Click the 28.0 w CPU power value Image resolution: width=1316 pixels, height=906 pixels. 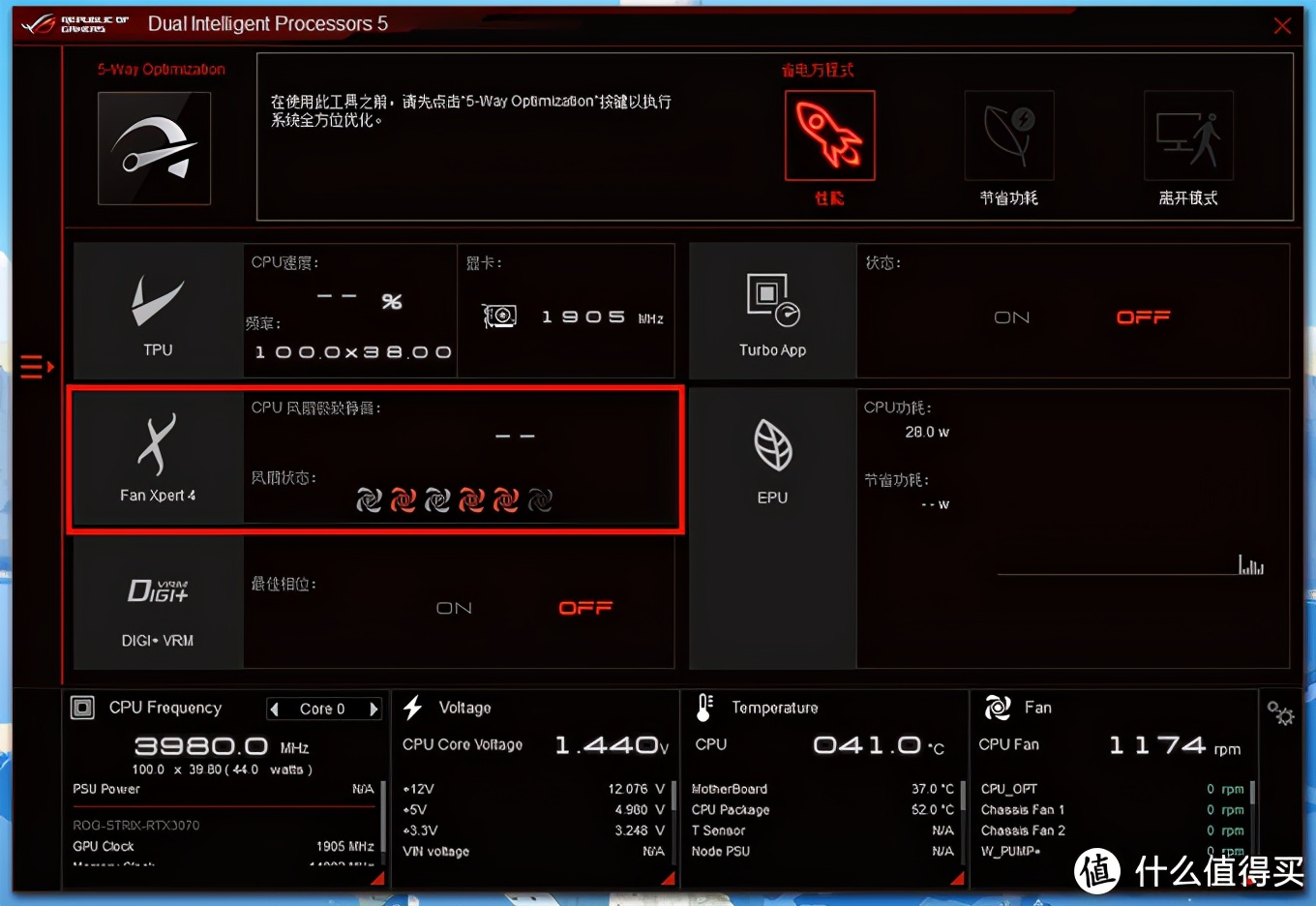coord(927,432)
